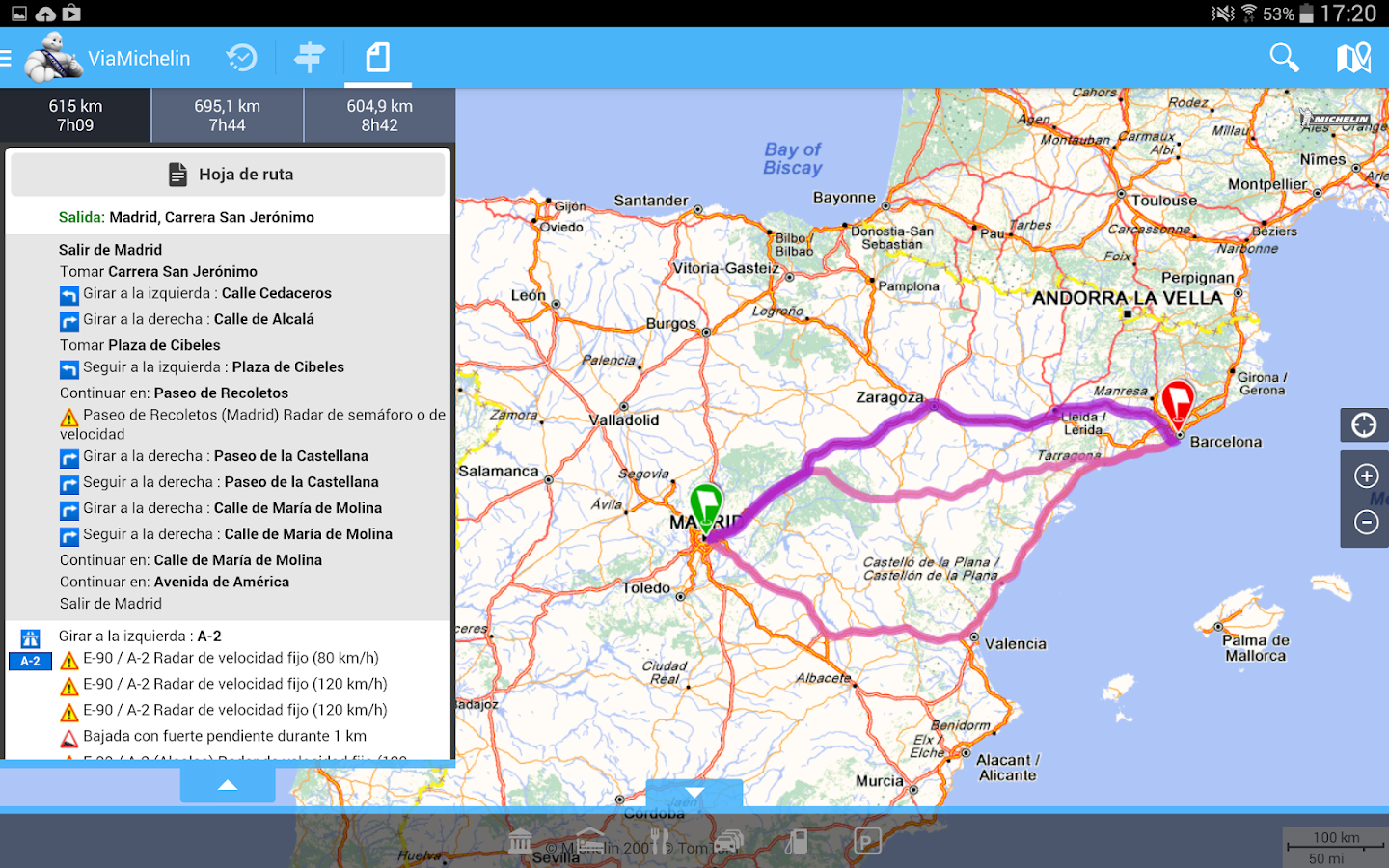Screen dimensions: 1389x868
Task: Click the A-2 motorway badge icon
Action: [x=30, y=662]
